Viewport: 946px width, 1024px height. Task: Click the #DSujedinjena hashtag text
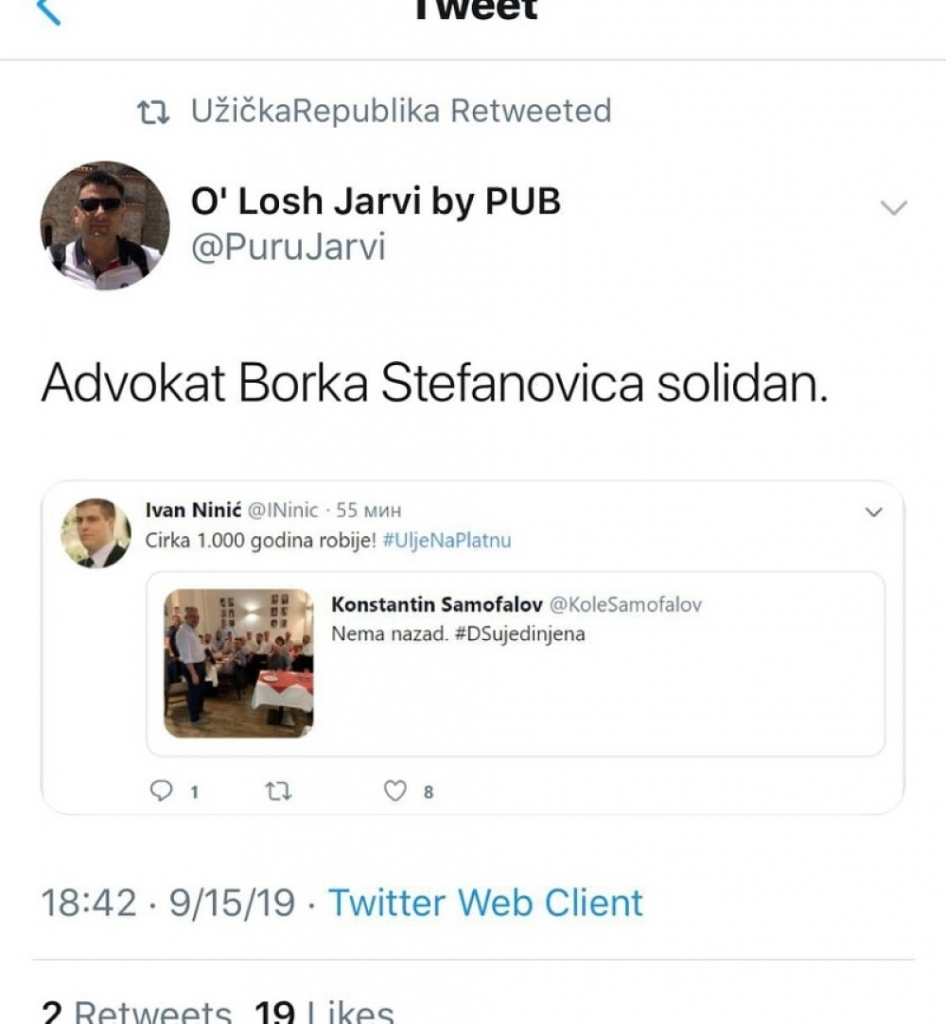coord(519,634)
